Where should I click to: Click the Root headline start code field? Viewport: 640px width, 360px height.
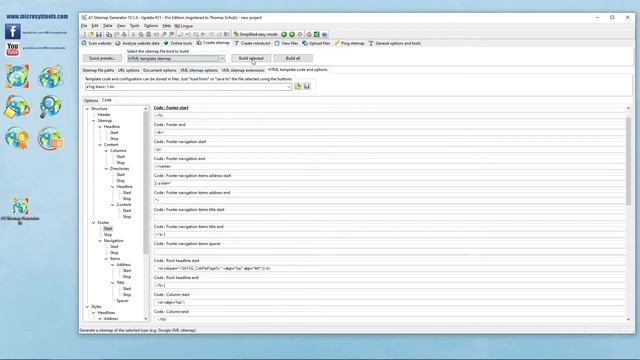[389, 269]
